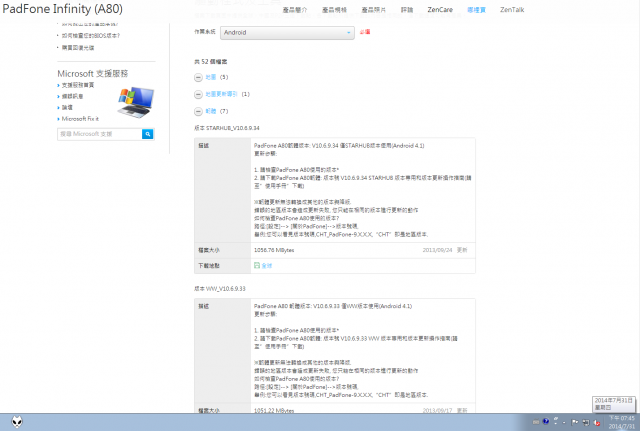This screenshot has width=640, height=431.
Task: Click the green download icon beside 全球
Action: coord(257,265)
